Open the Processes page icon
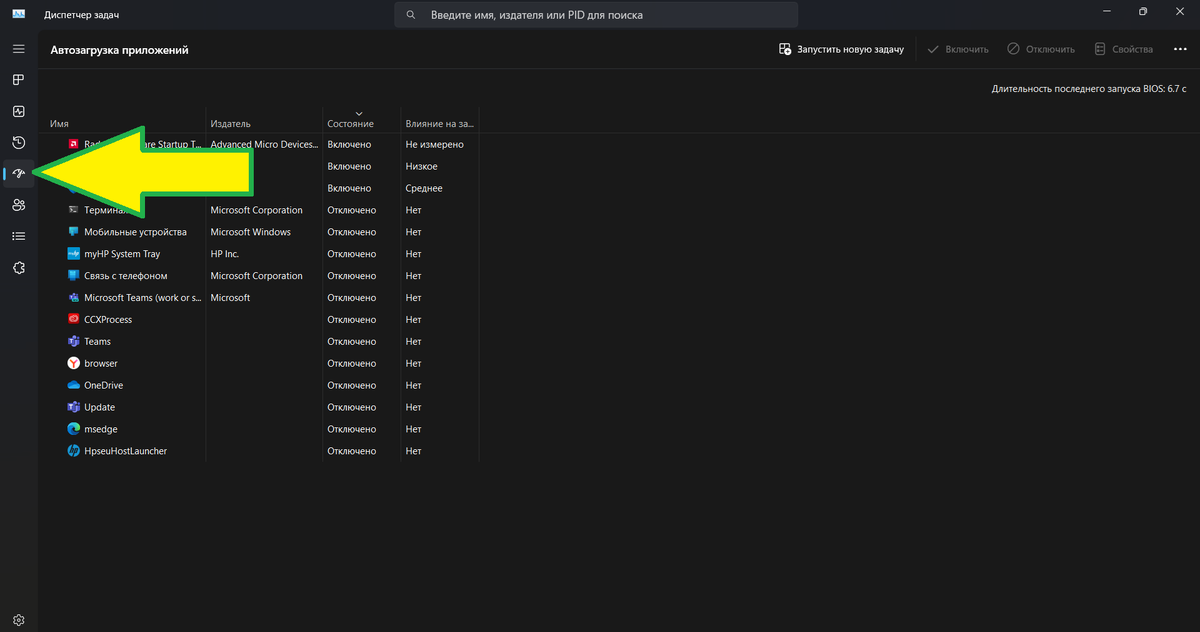The width and height of the screenshot is (1200, 632). 18,80
